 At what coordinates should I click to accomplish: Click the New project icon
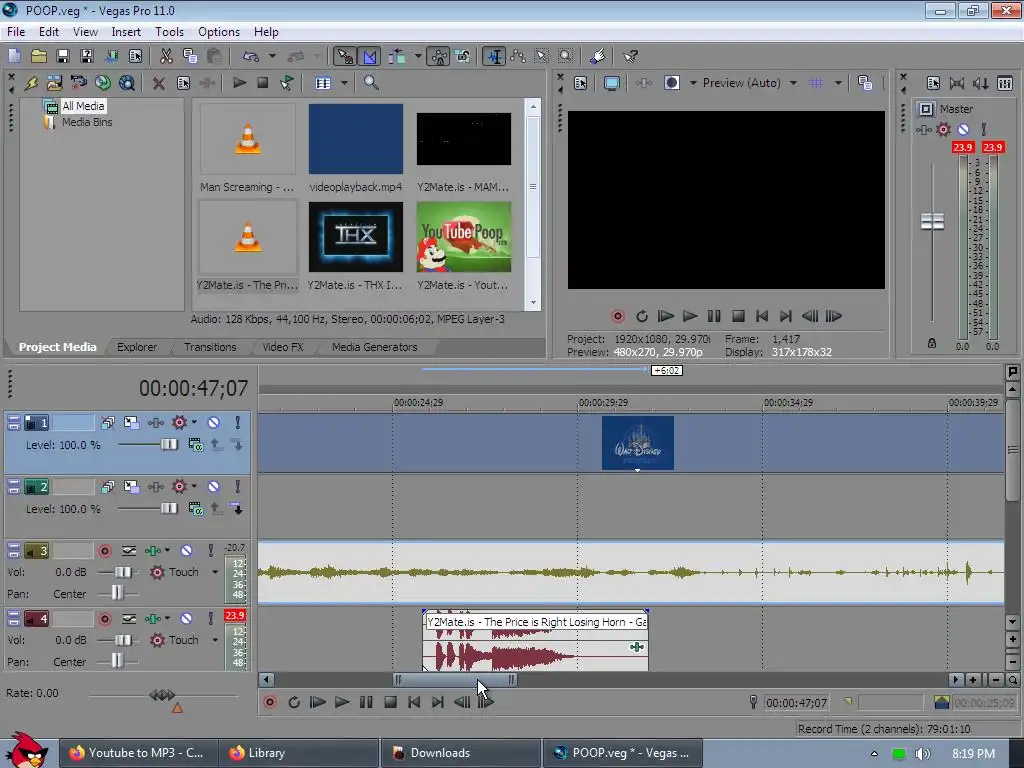point(14,56)
